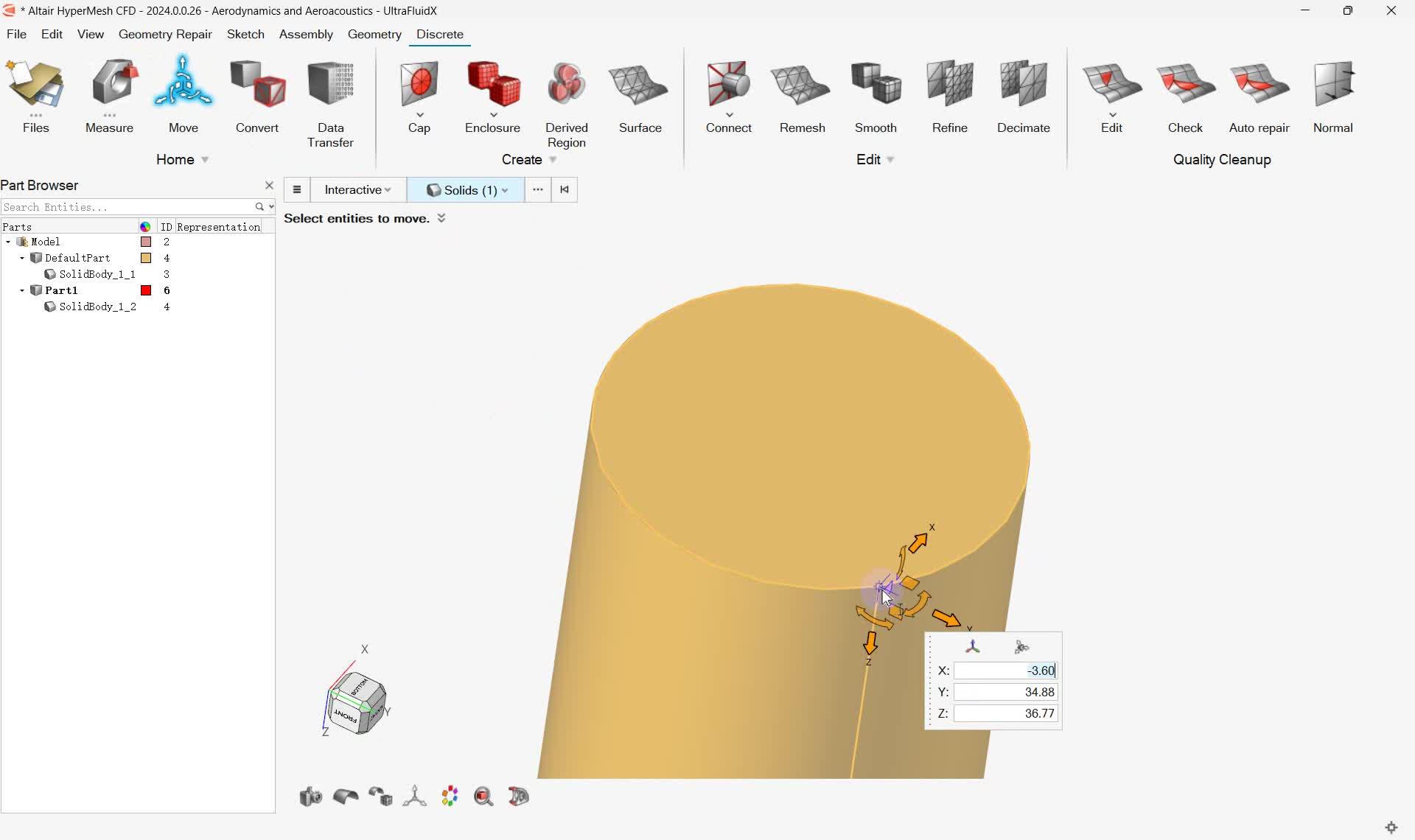Toggle the local system icon in coordinates popup

(x=1021, y=647)
